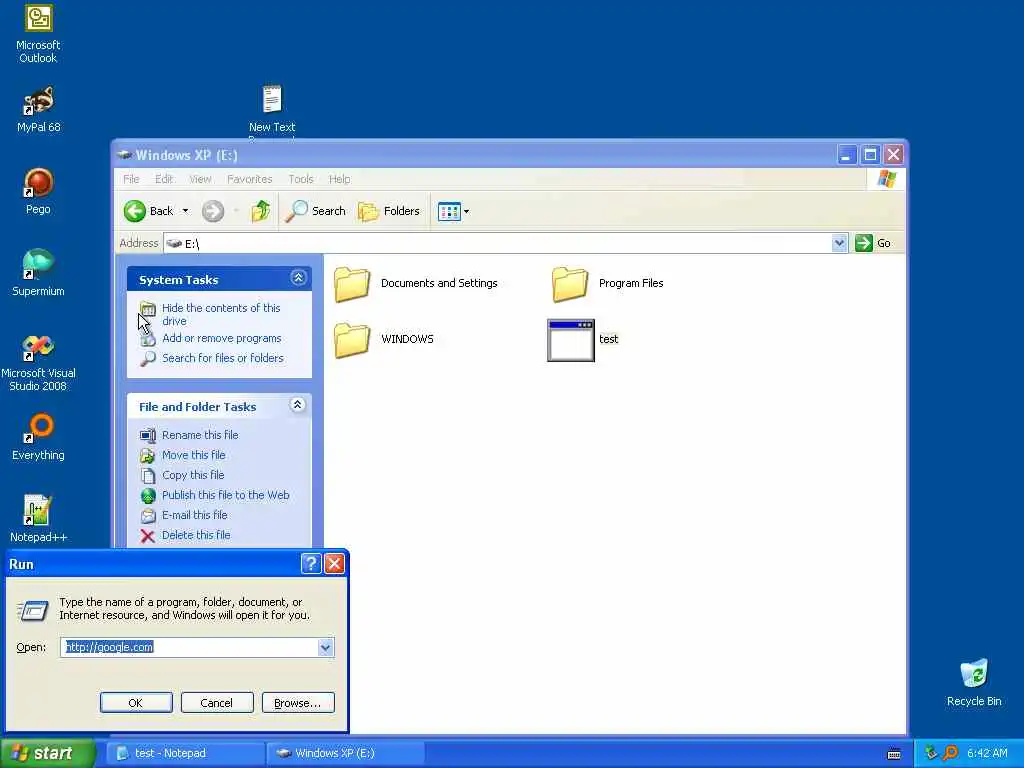Image resolution: width=1024 pixels, height=768 pixels.
Task: Select Documents and Settings folder
Action: tap(416, 283)
